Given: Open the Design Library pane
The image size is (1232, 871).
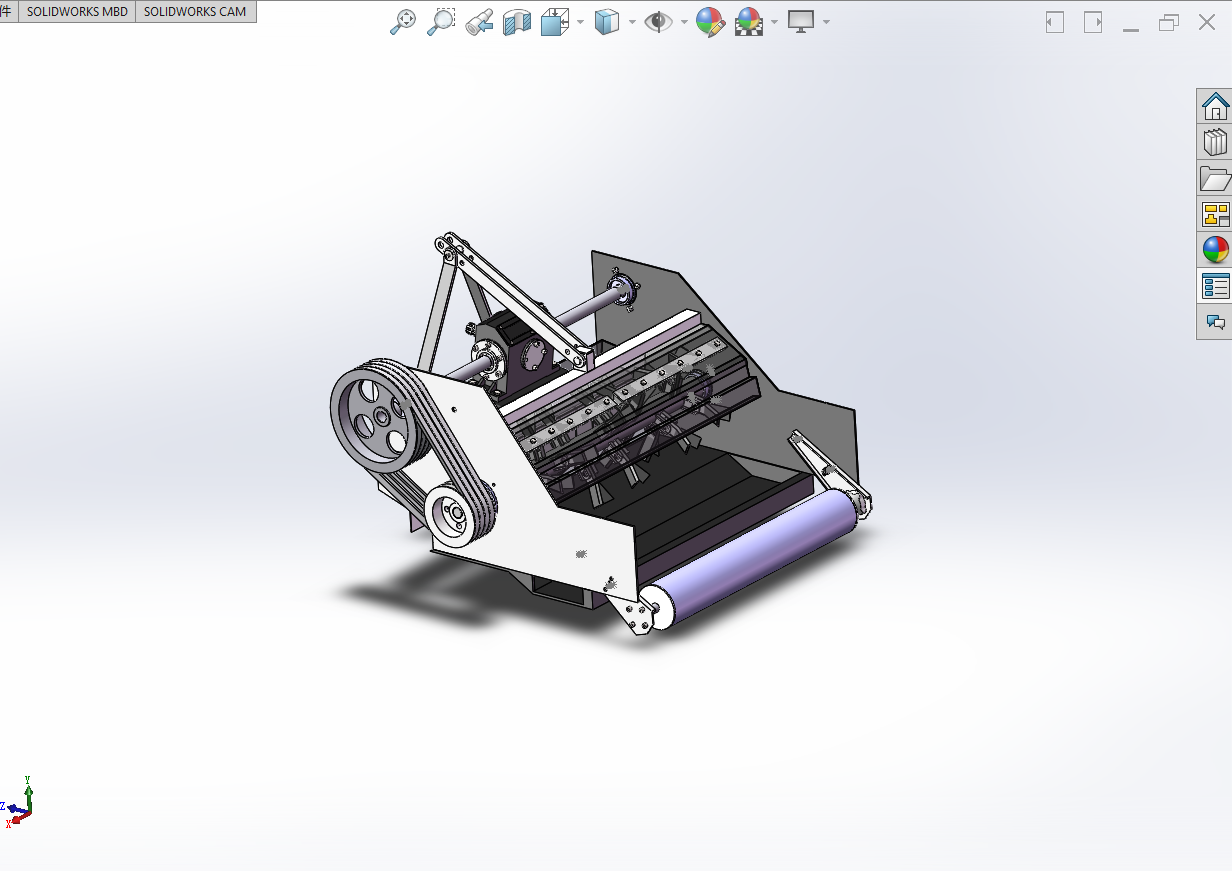Looking at the screenshot, I should click(1215, 142).
